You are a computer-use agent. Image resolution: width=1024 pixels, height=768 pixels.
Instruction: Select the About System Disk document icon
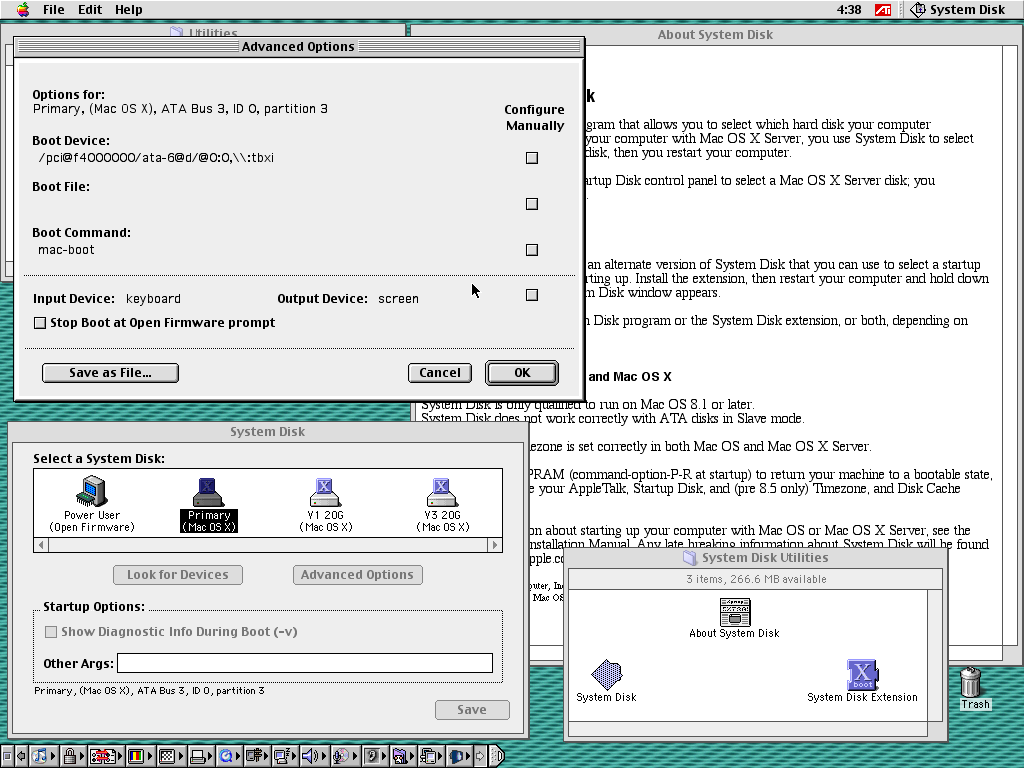(735, 618)
